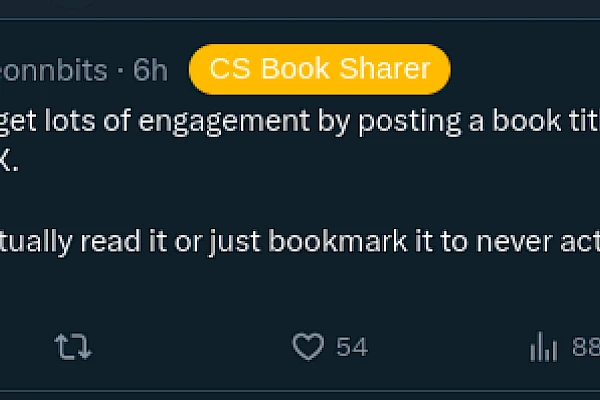
Task: Like the tweet with the heart icon
Action: 308,347
